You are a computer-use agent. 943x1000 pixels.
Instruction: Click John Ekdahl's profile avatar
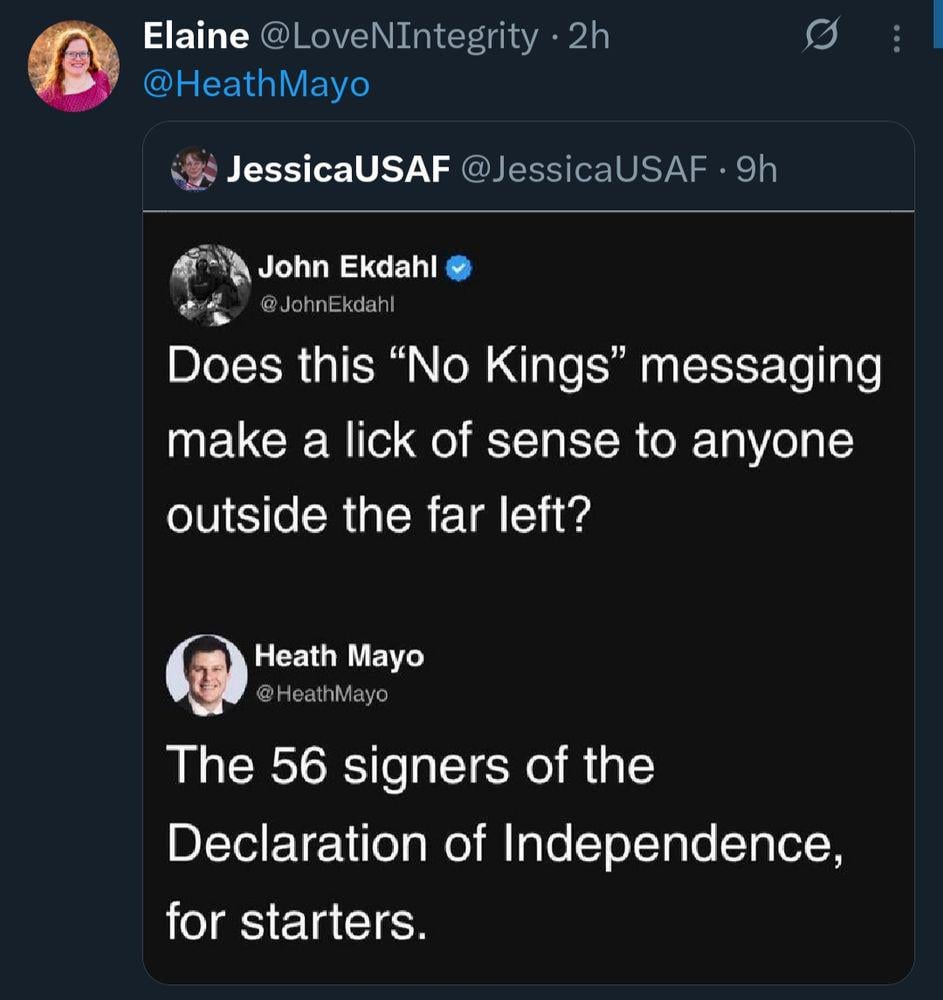[209, 285]
